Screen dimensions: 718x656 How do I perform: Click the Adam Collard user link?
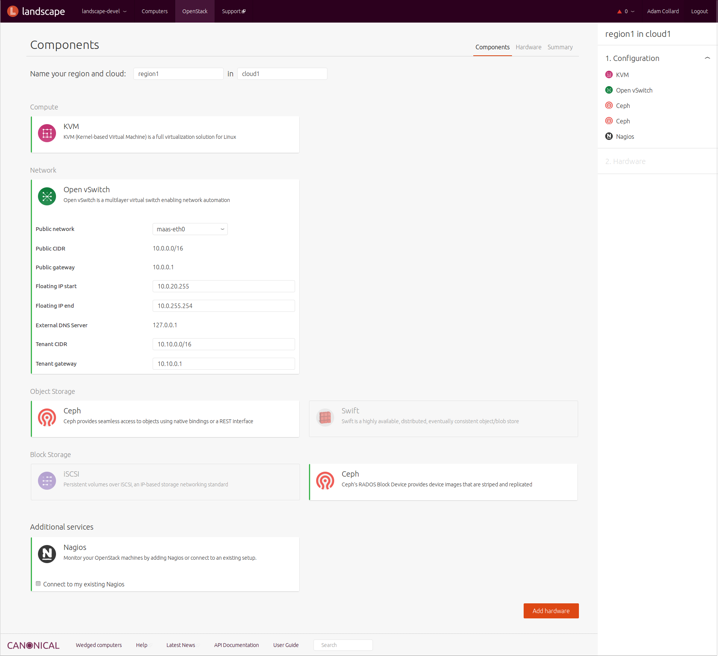click(663, 11)
